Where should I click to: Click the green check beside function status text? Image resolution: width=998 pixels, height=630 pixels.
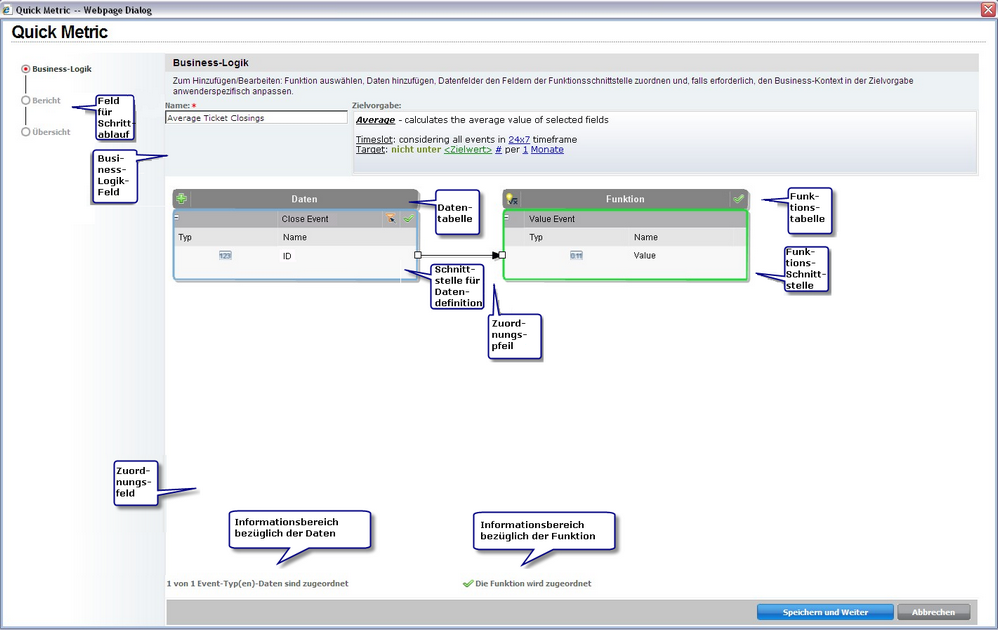(468, 583)
